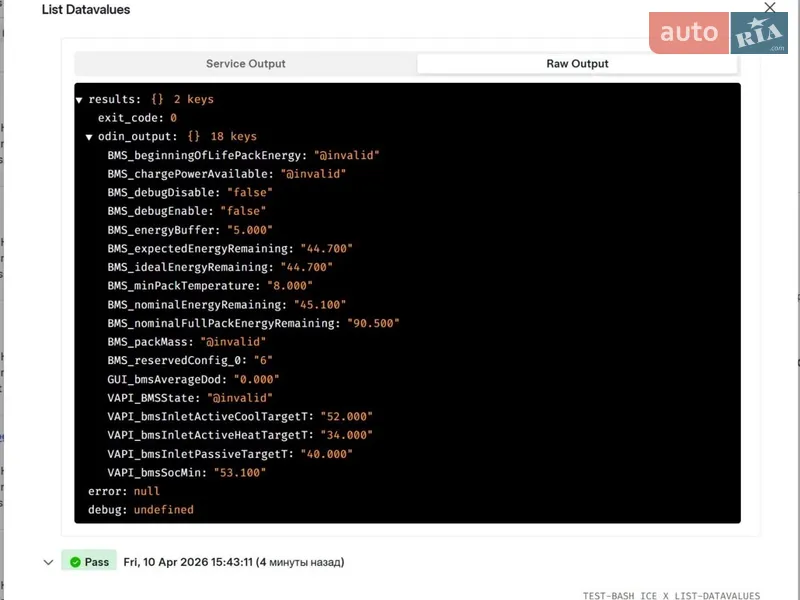
Task: Click the Pass status badge
Action: coord(89,562)
